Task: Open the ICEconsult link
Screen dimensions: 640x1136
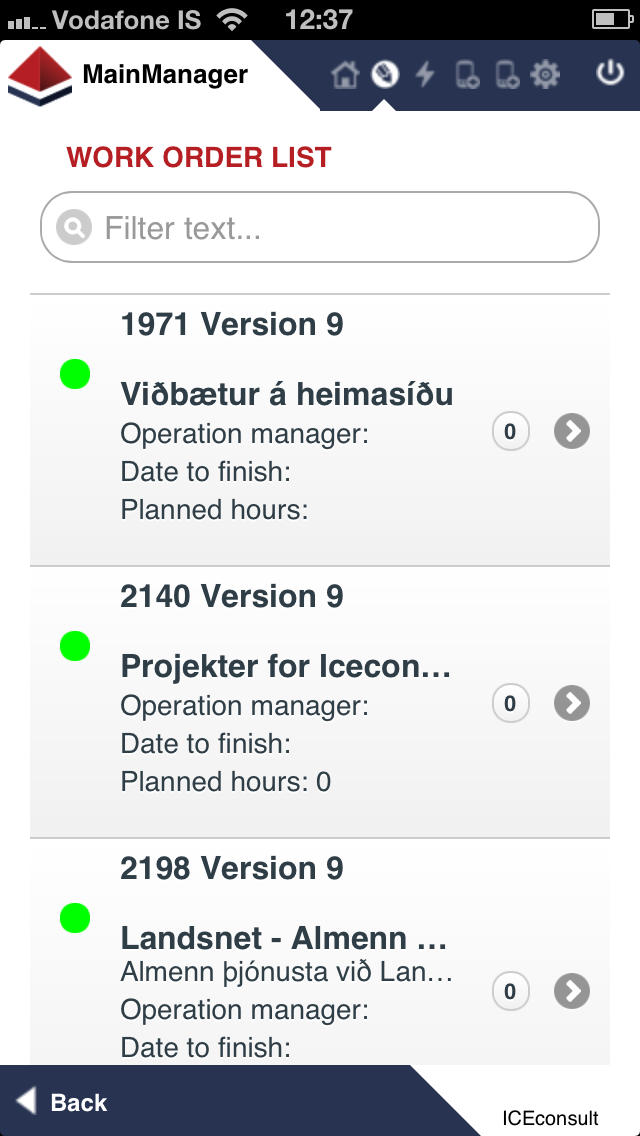Action: point(550,1117)
